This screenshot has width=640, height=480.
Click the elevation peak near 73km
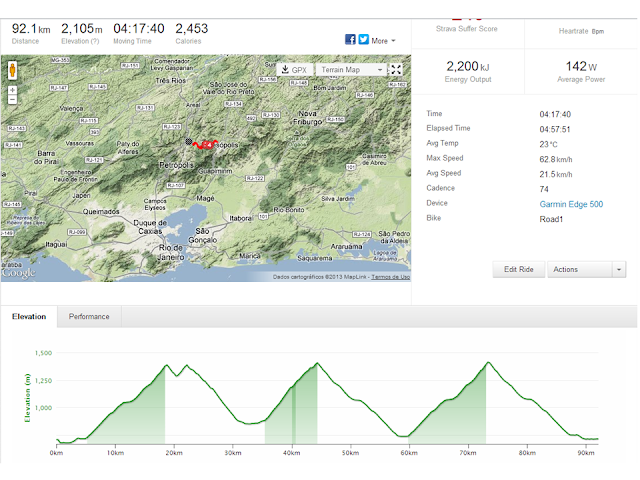point(488,362)
